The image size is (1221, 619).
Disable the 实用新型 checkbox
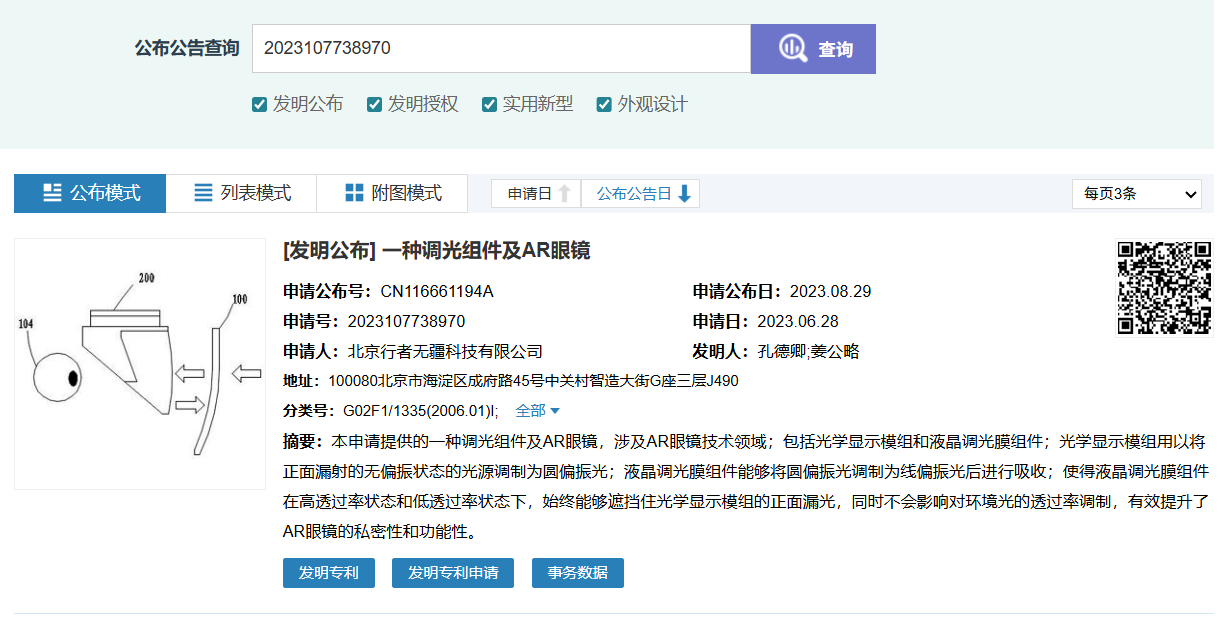490,105
